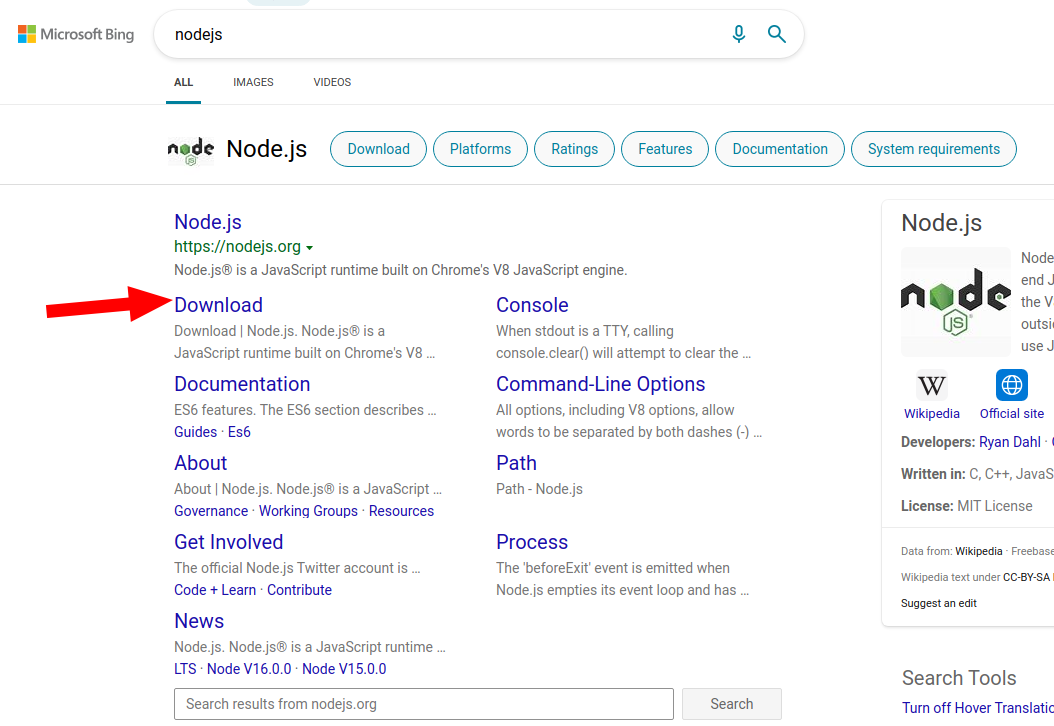
Task: Open the Process sublink
Action: (532, 542)
